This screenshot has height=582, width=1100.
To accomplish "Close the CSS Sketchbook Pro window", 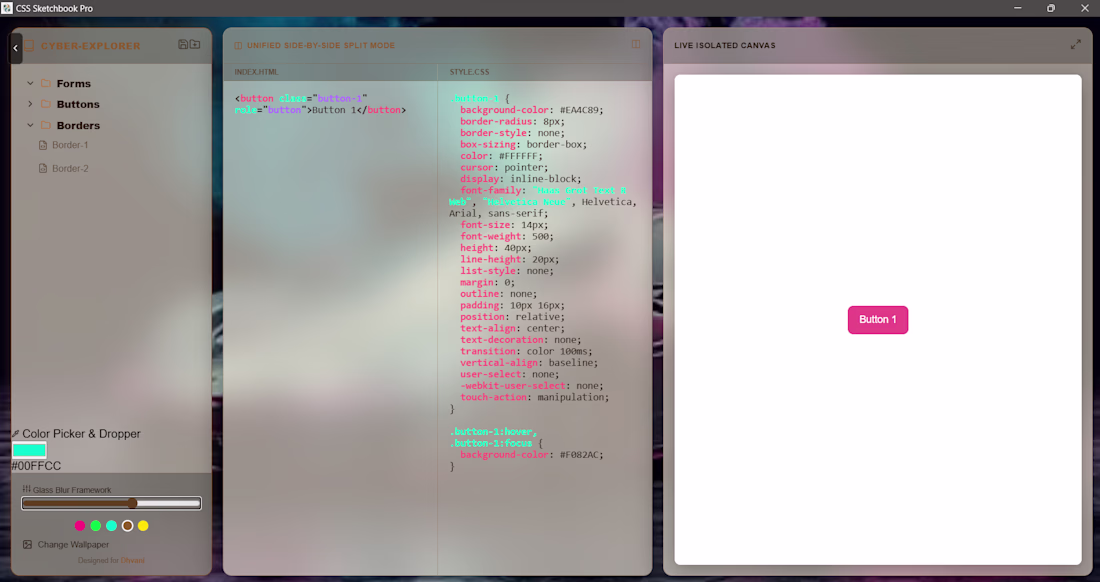I will (x=1084, y=8).
